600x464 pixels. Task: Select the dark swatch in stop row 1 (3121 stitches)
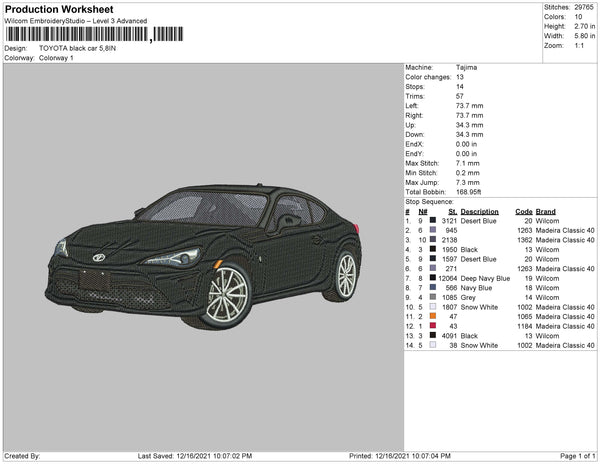point(432,221)
